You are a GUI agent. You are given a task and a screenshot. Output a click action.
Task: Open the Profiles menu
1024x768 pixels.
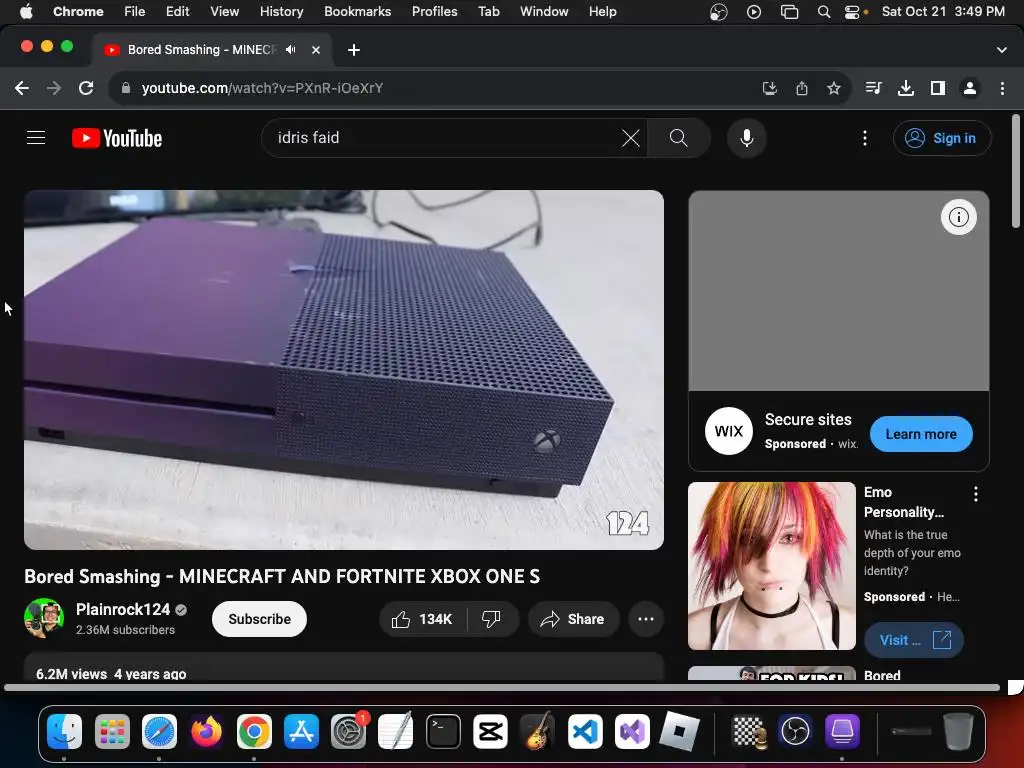[434, 11]
